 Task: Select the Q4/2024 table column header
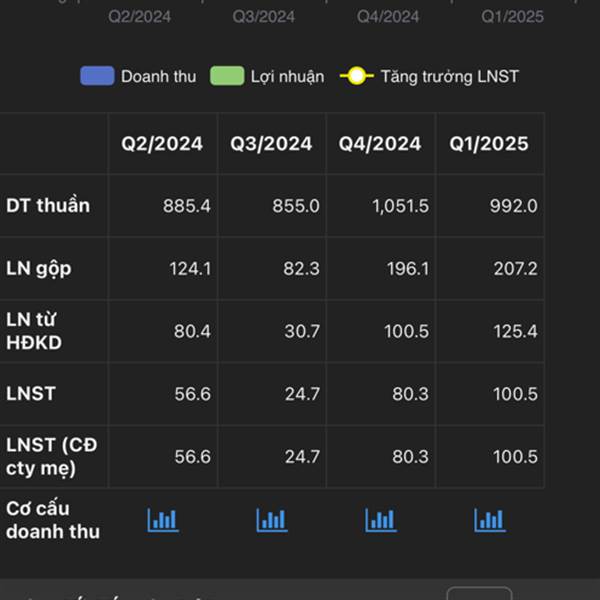380,144
